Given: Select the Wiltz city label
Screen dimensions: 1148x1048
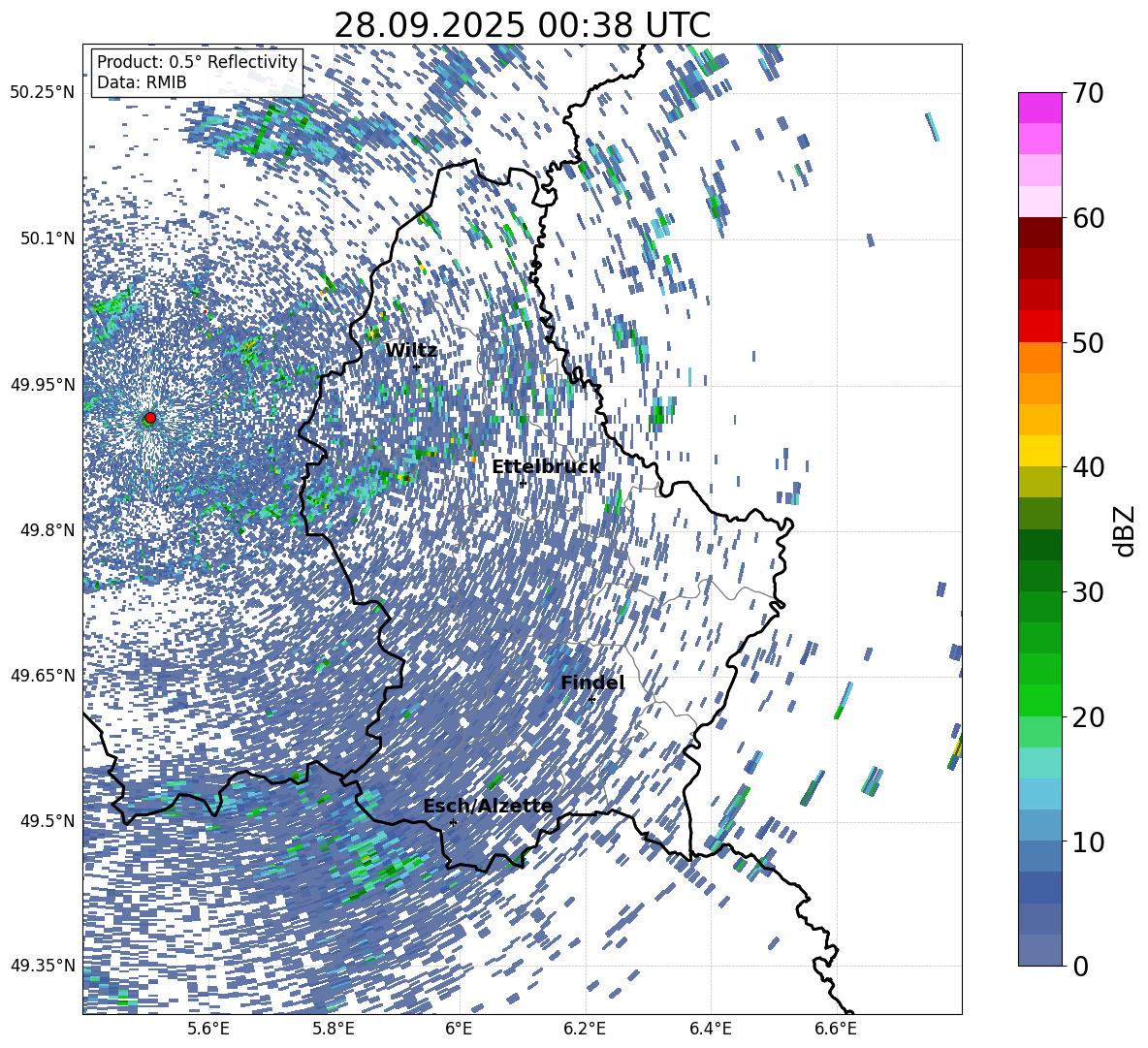Looking at the screenshot, I should tap(411, 350).
